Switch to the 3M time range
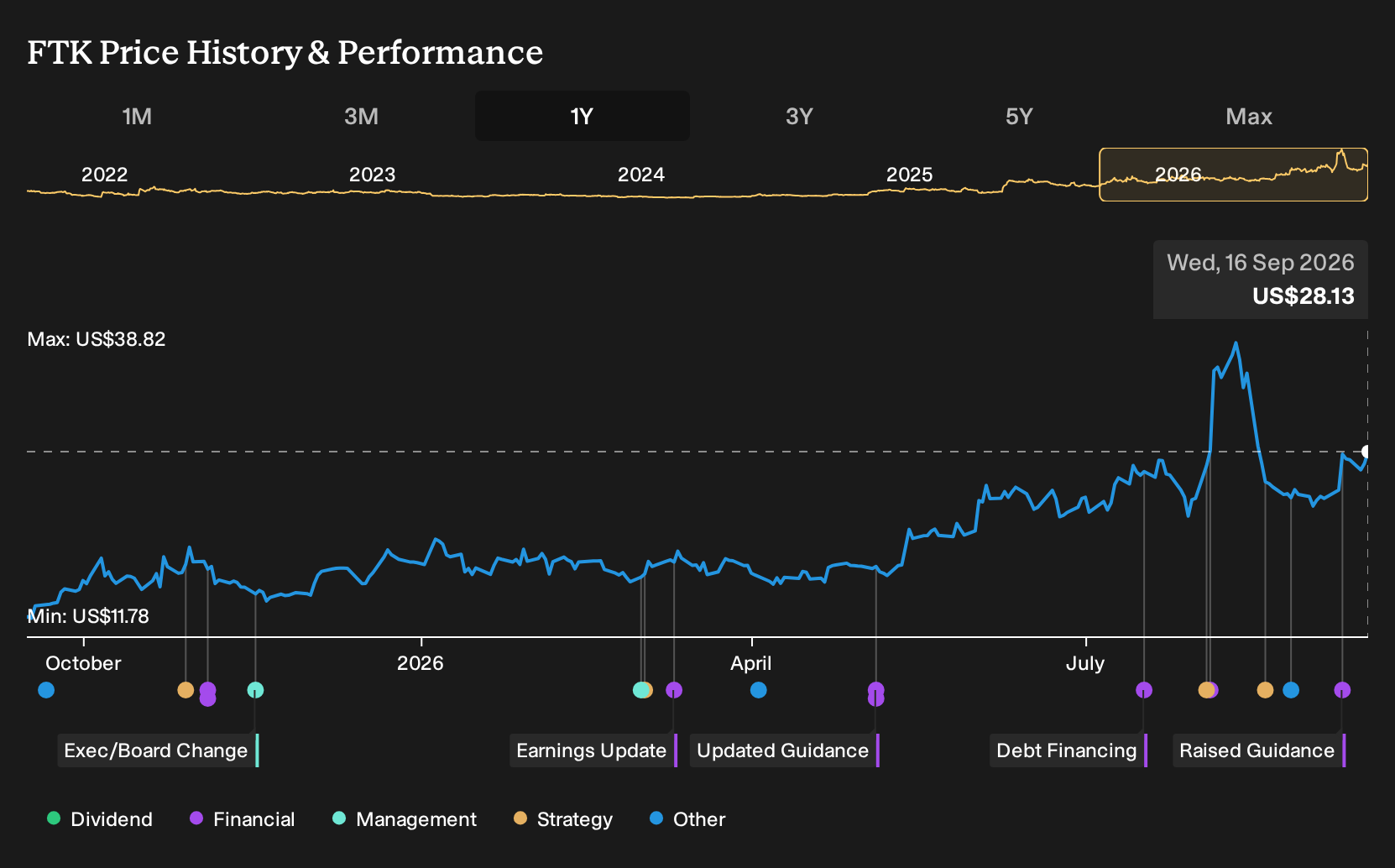The width and height of the screenshot is (1395, 868). pyautogui.click(x=361, y=116)
